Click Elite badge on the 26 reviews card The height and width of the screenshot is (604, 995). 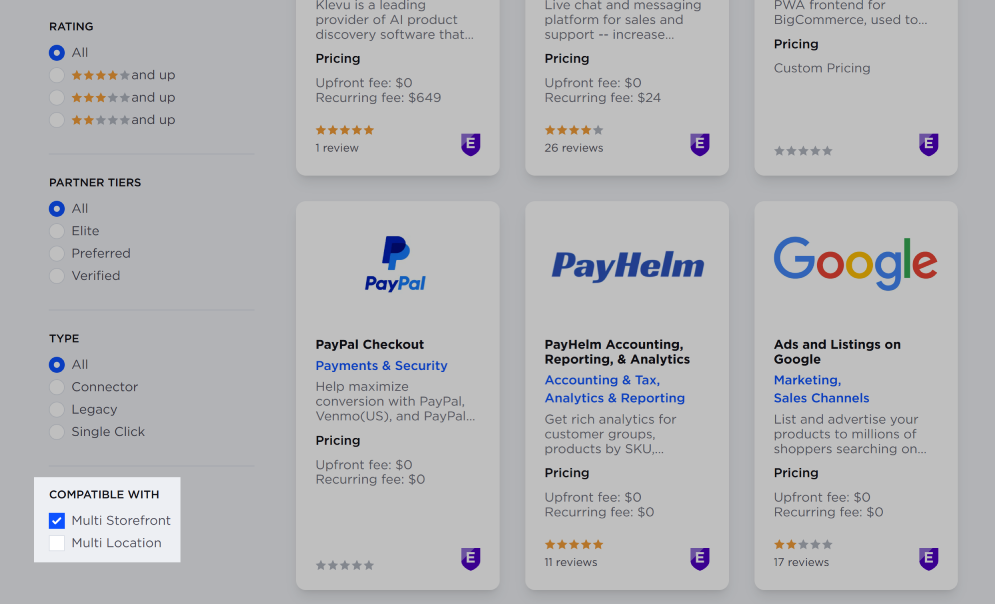pos(700,145)
